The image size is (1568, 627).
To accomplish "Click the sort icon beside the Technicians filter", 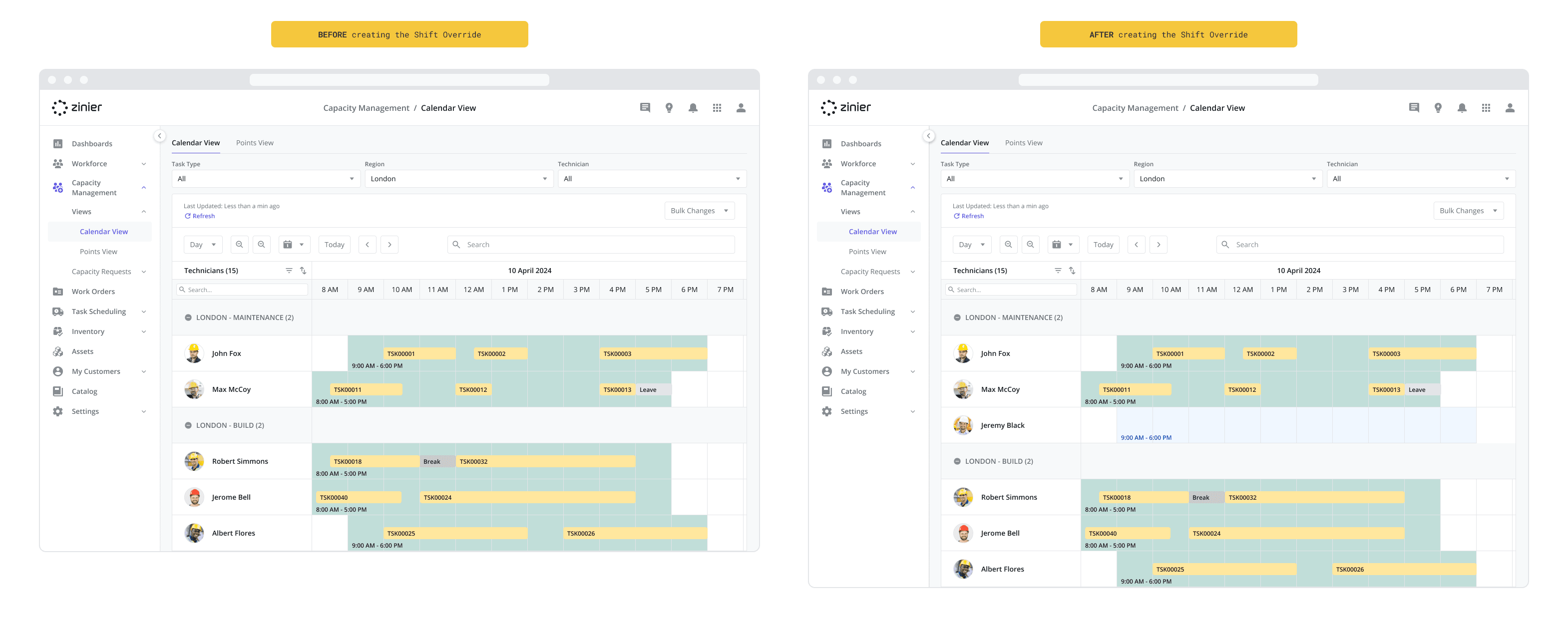I will point(303,270).
